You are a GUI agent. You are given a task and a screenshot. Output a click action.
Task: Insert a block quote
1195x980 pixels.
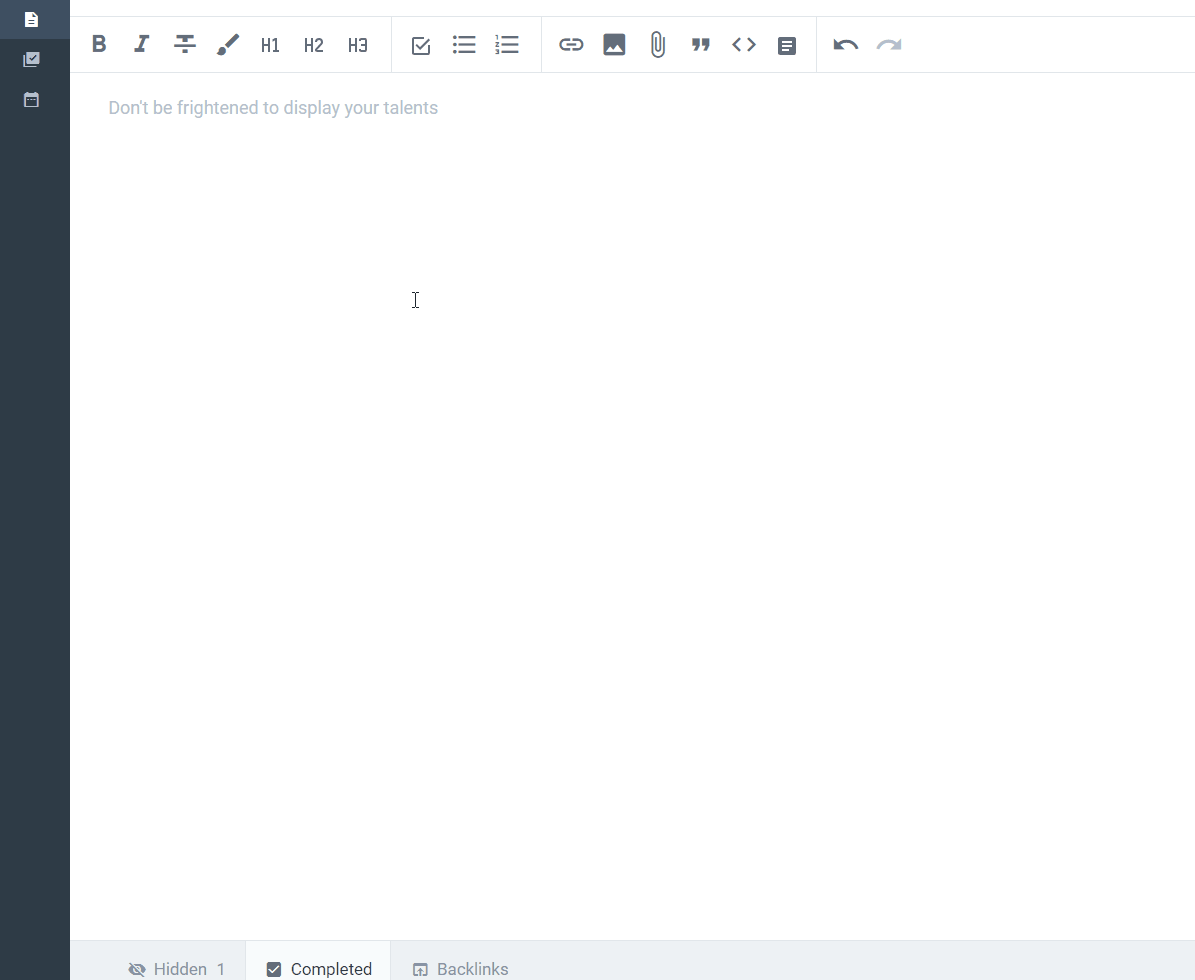(700, 45)
